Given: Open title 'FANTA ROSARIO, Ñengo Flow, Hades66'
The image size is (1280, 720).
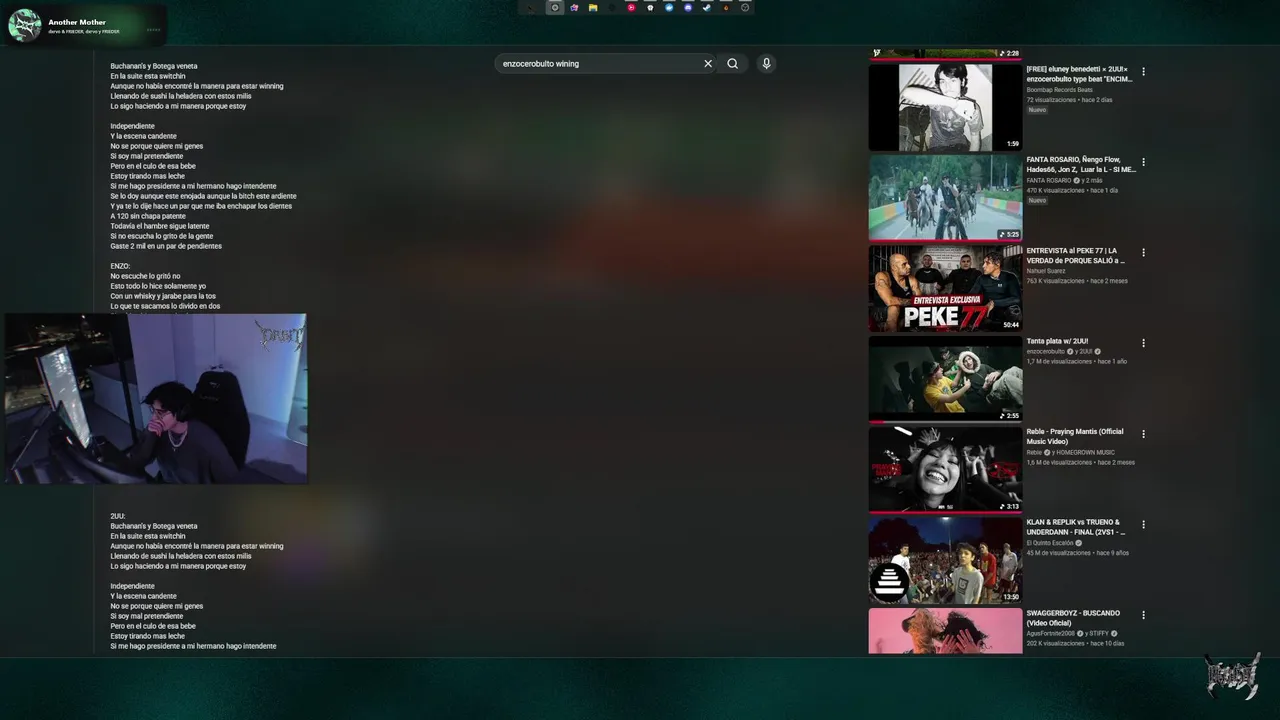Looking at the screenshot, I should point(1081,164).
